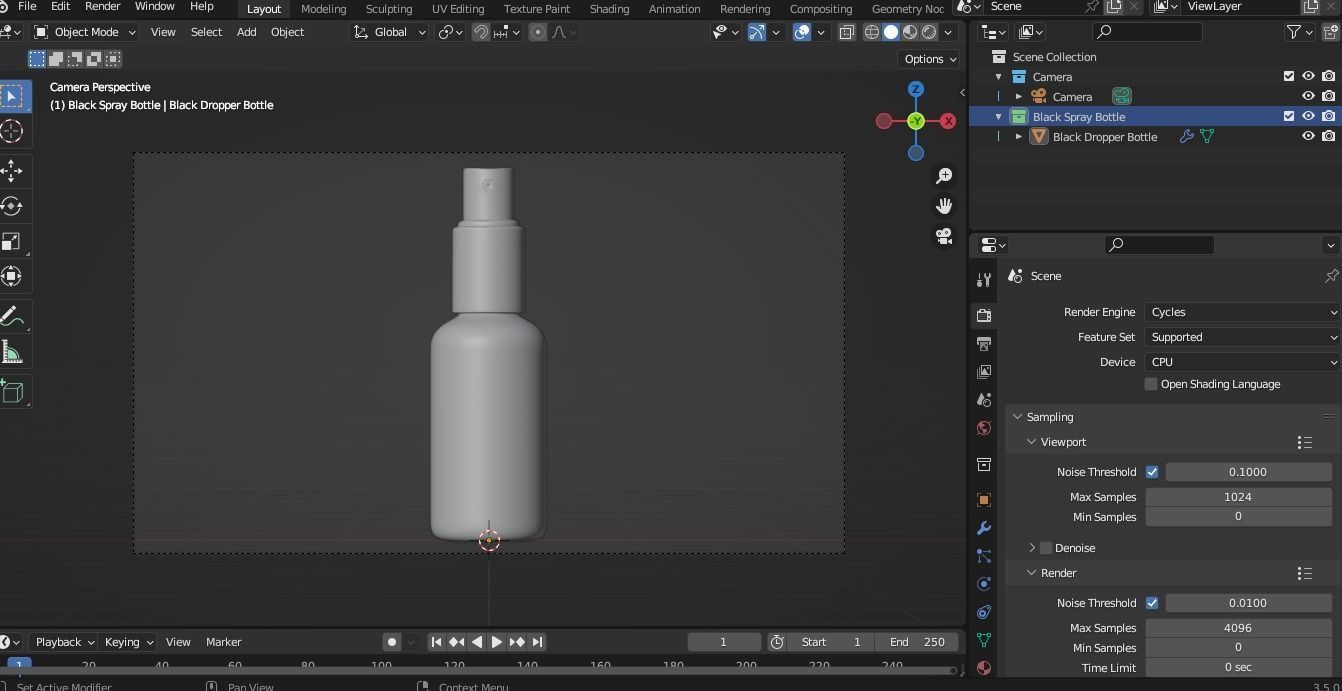Open the Render properties tab
The width and height of the screenshot is (1342, 691).
(984, 315)
